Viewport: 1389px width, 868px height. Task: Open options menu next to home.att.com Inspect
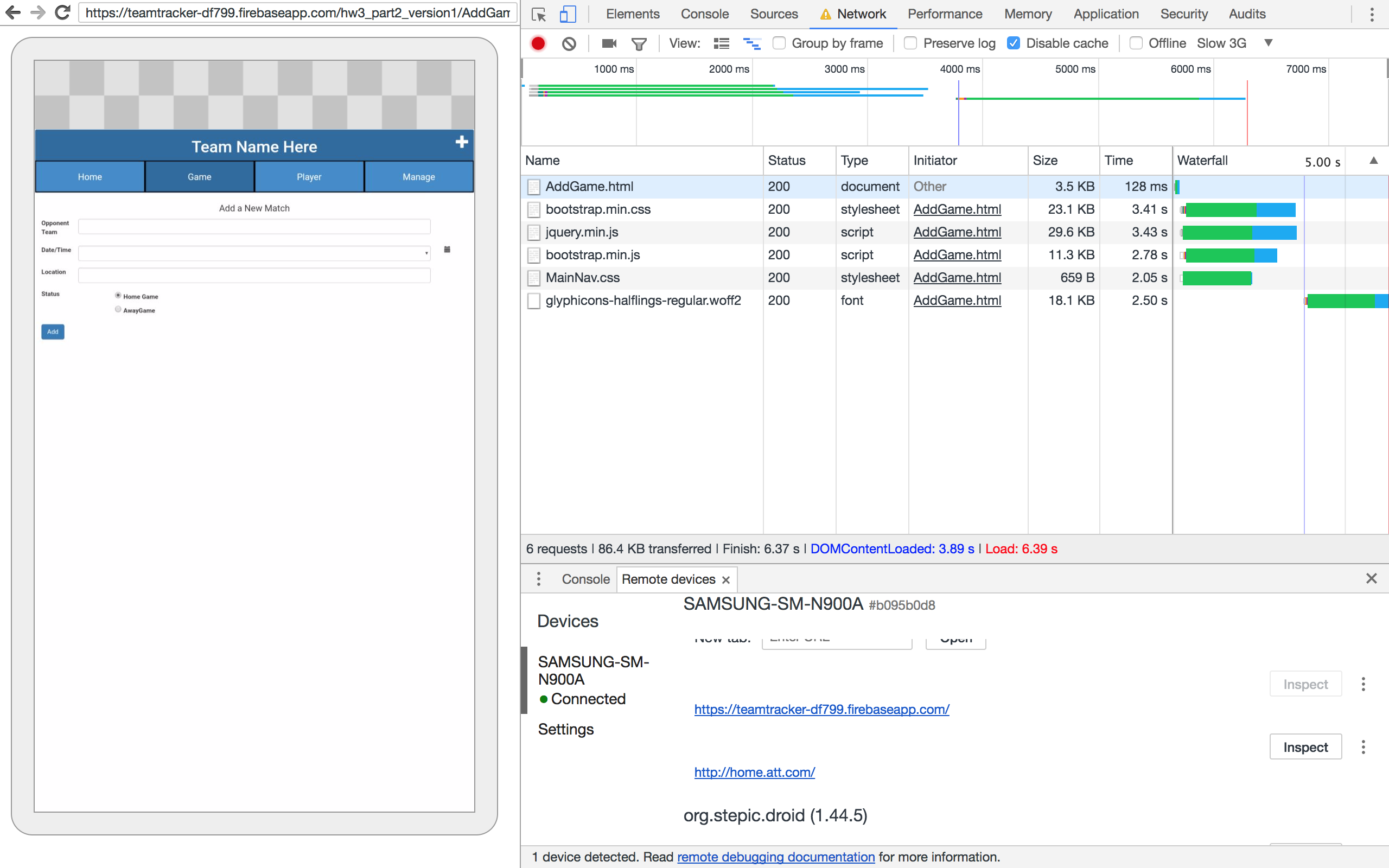click(x=1363, y=747)
